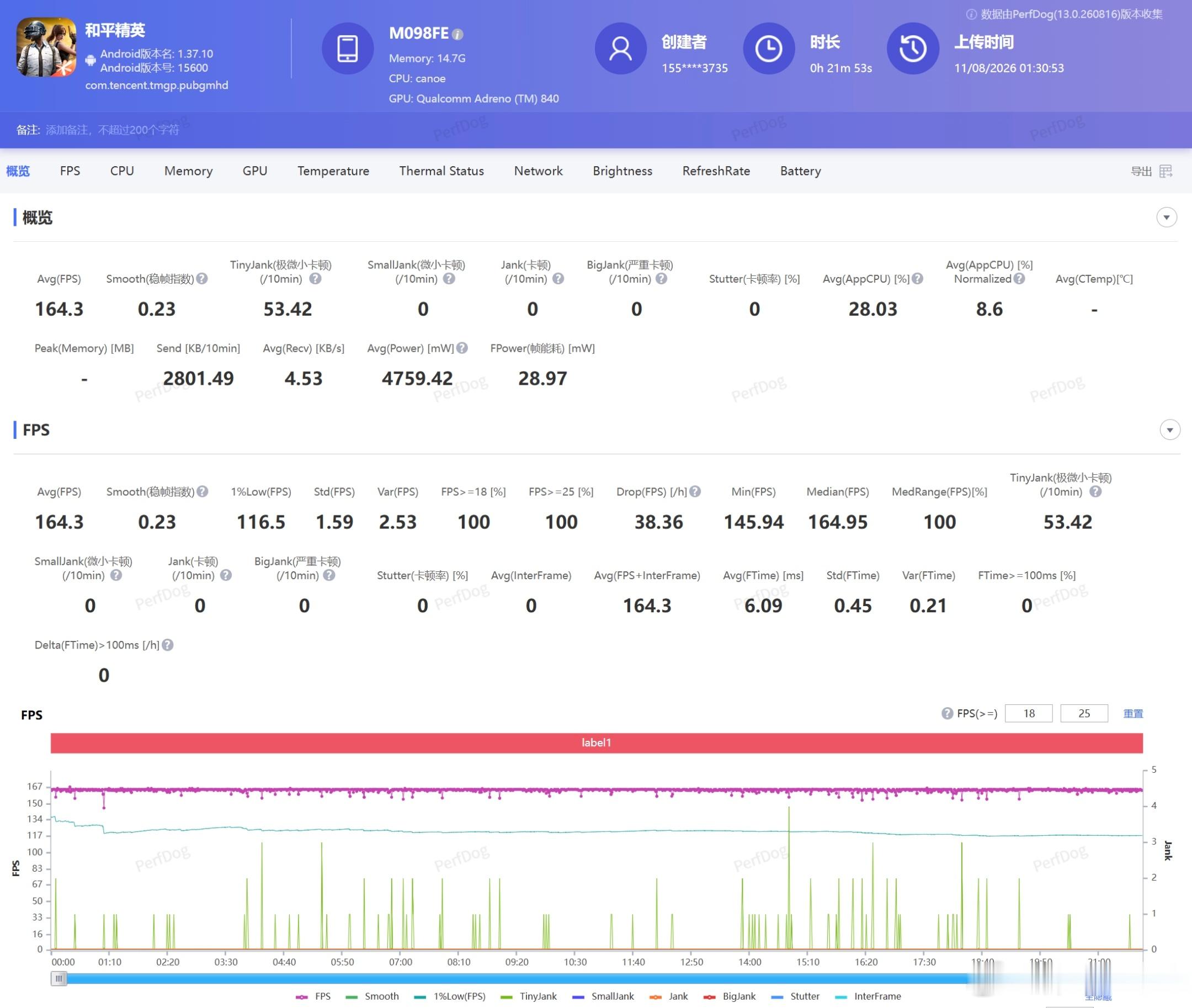Click help icon next to Smooth in overview

coord(201,279)
